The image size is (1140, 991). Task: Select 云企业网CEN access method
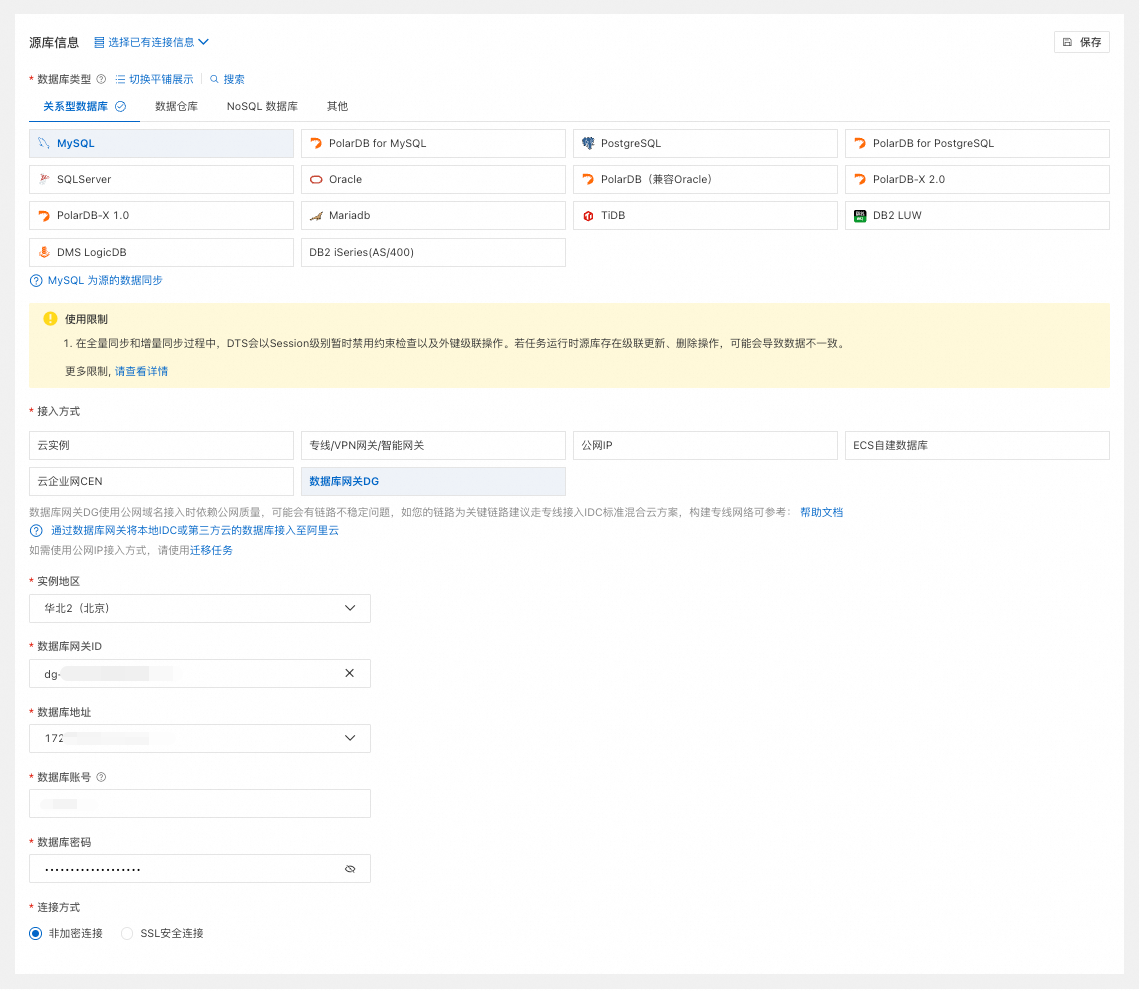(x=161, y=481)
